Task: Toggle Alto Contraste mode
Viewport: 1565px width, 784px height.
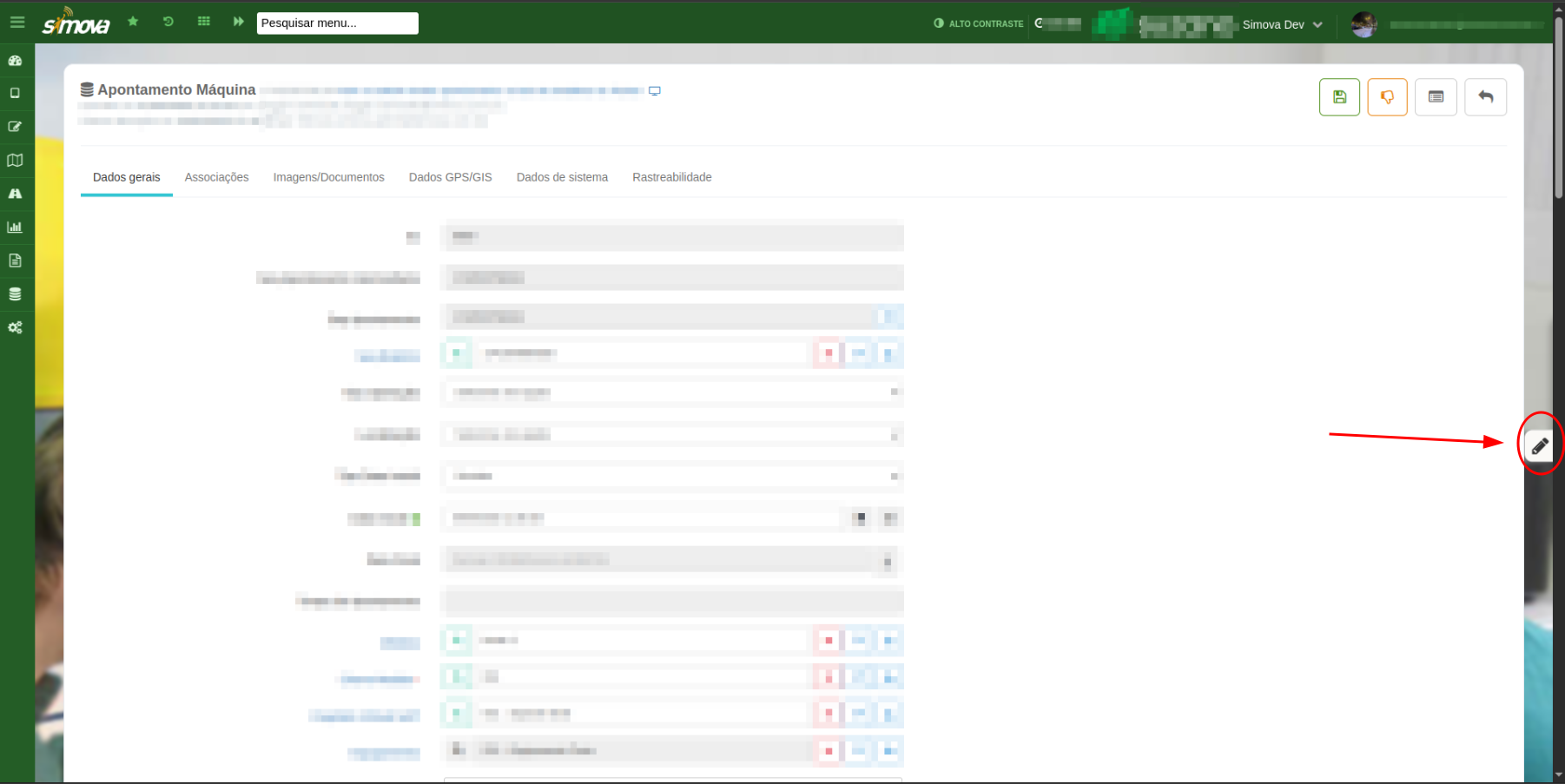Action: click(x=978, y=23)
